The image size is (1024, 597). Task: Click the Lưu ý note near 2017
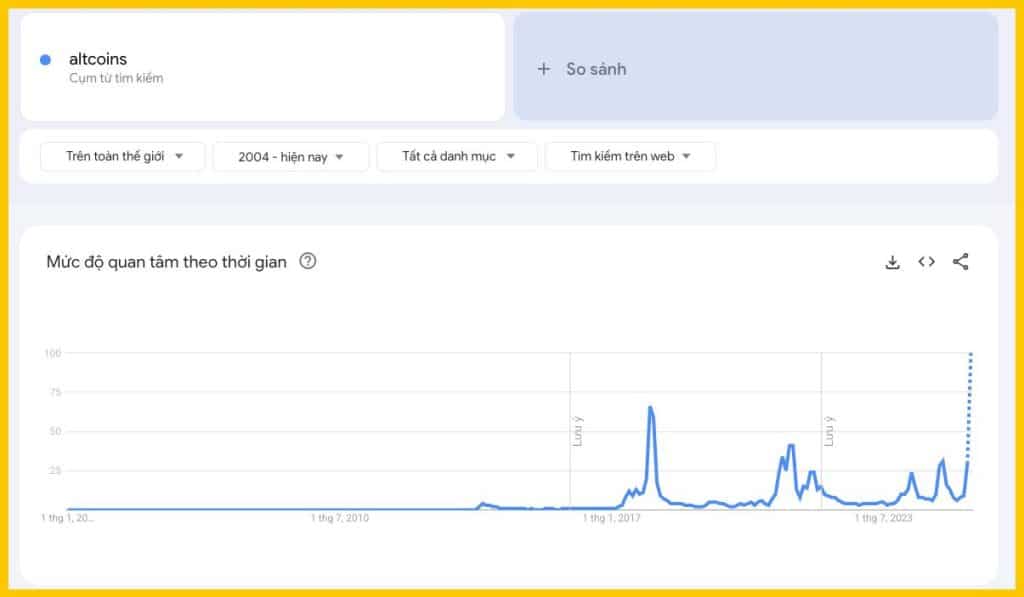coord(578,431)
